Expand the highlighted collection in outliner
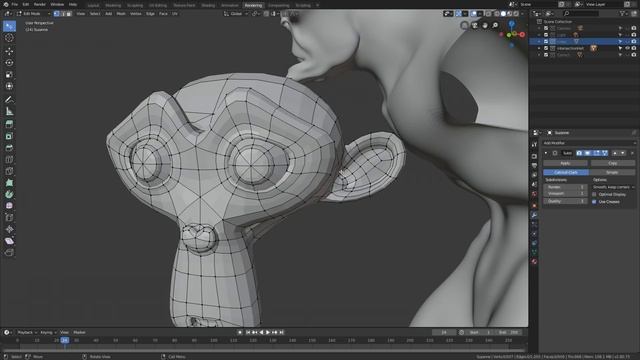Screen dimensions: 640x360 pos(539,41)
